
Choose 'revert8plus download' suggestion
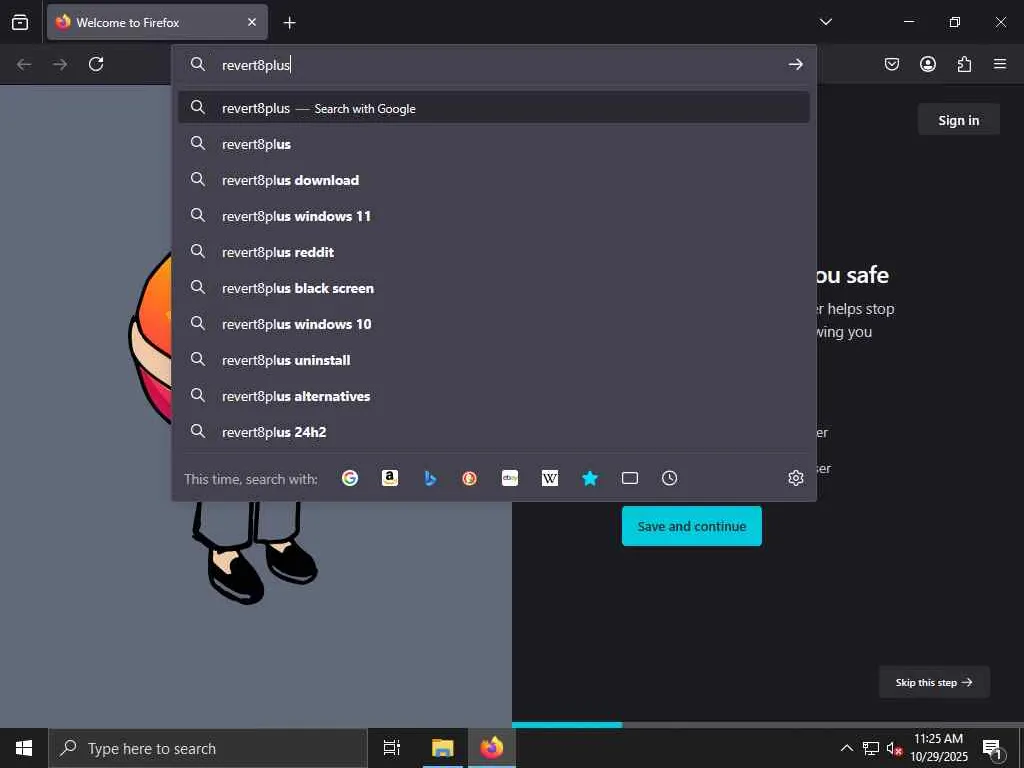[494, 180]
